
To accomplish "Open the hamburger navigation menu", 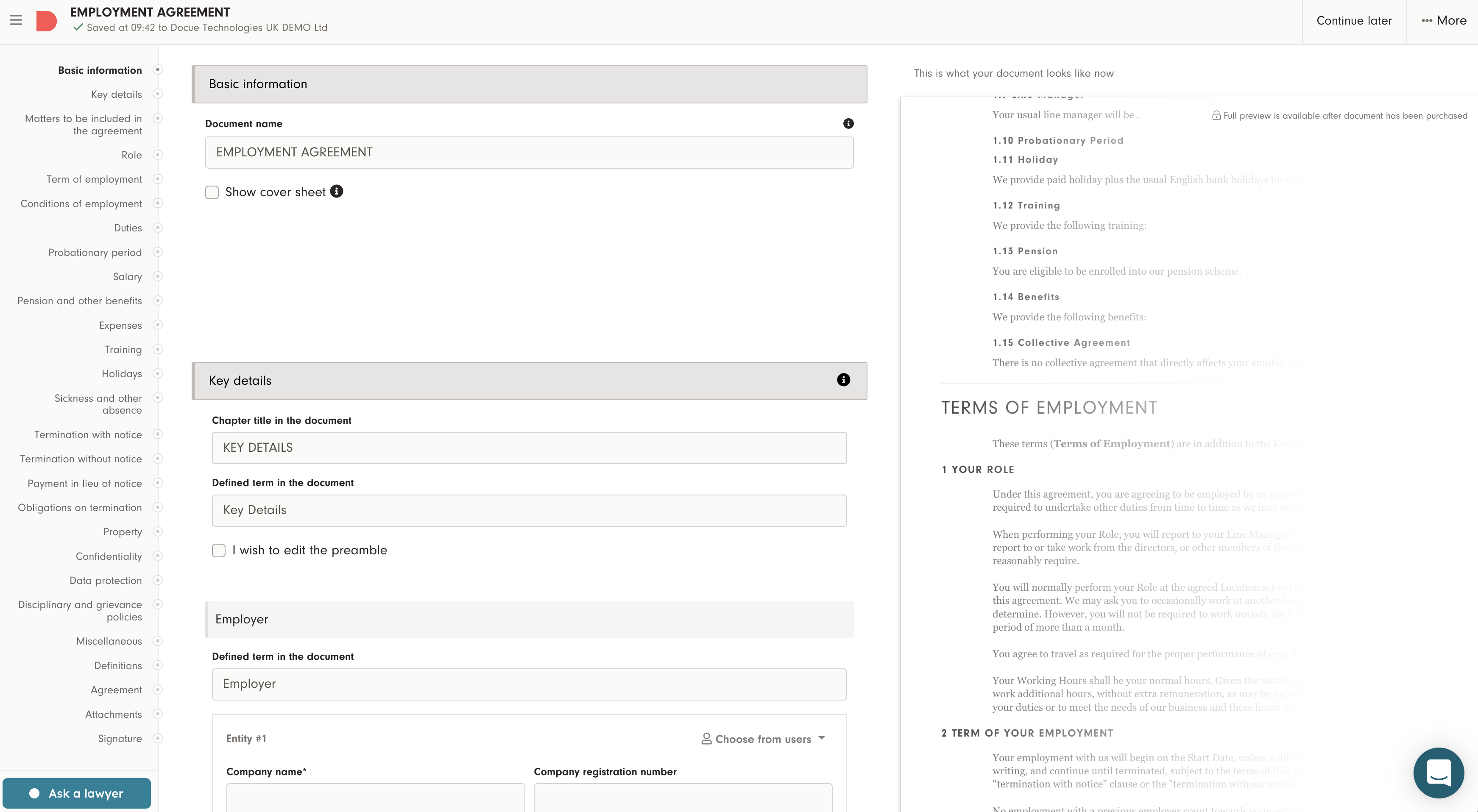I will 16,20.
